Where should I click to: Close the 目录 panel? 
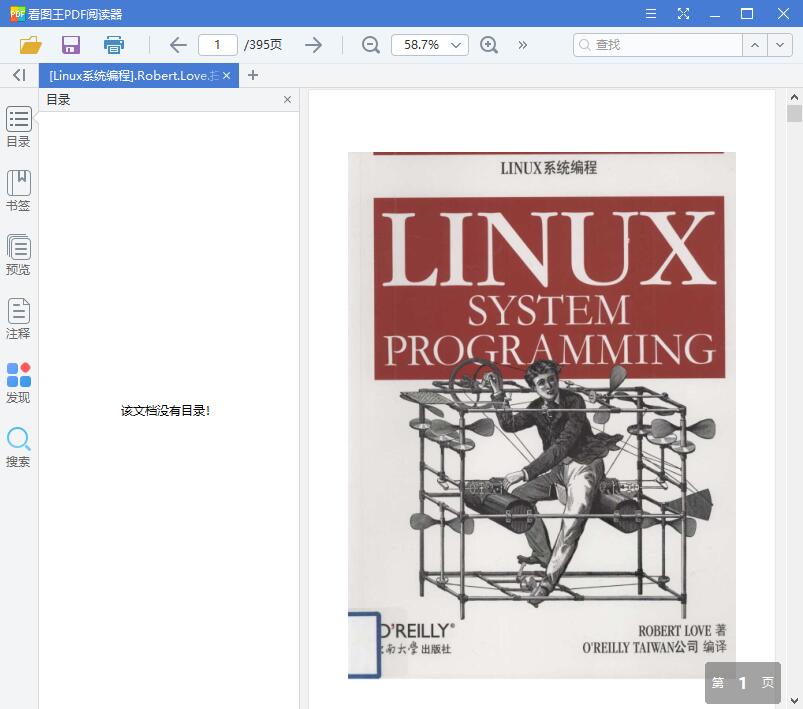click(287, 99)
